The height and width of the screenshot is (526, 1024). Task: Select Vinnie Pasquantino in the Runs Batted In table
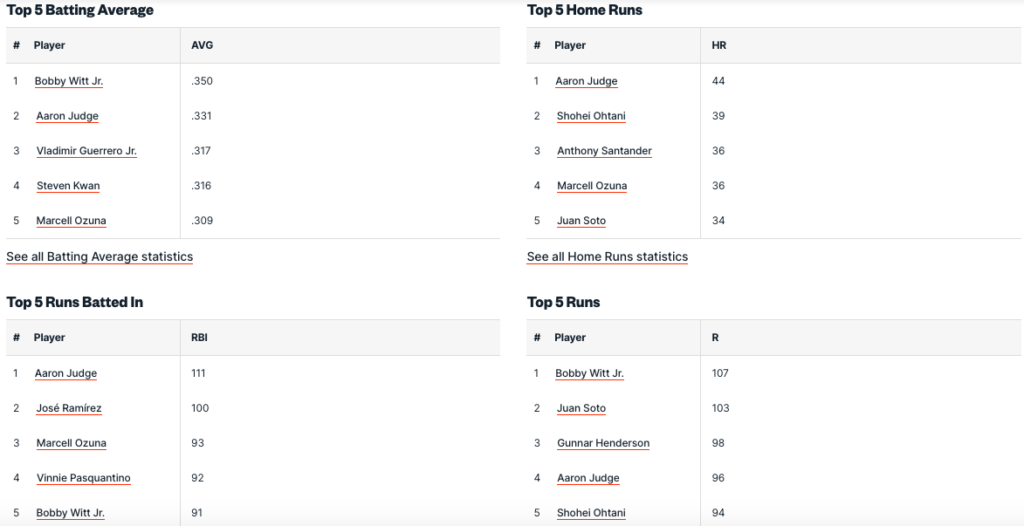pyautogui.click(x=83, y=478)
